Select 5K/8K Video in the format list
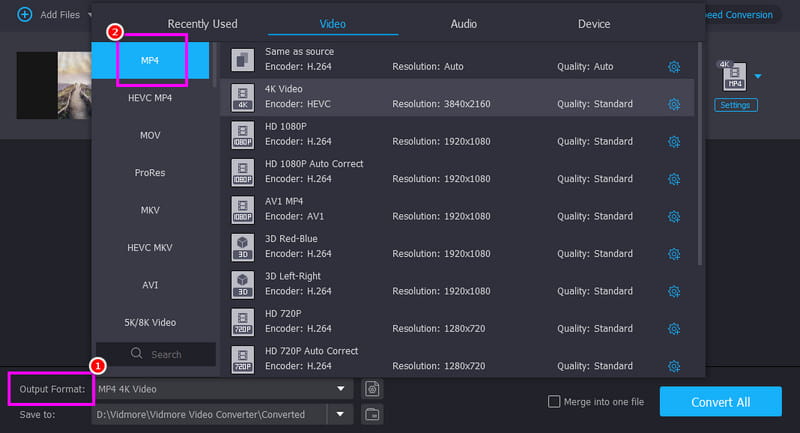Screen dimensions: 800x433 pos(151,322)
